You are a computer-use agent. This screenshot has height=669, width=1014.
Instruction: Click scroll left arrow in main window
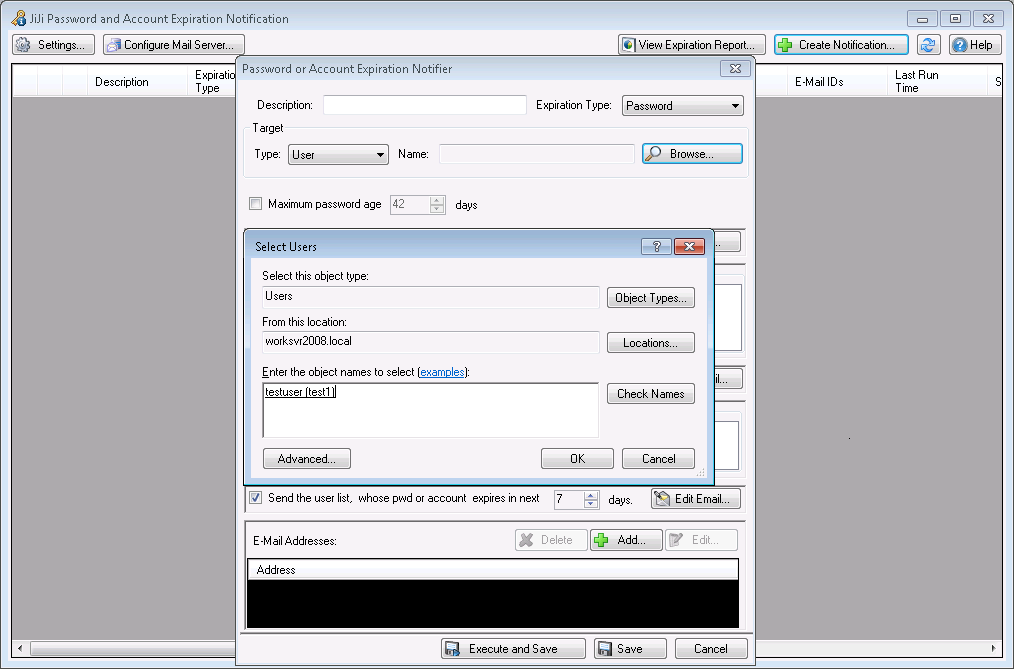click(20, 648)
